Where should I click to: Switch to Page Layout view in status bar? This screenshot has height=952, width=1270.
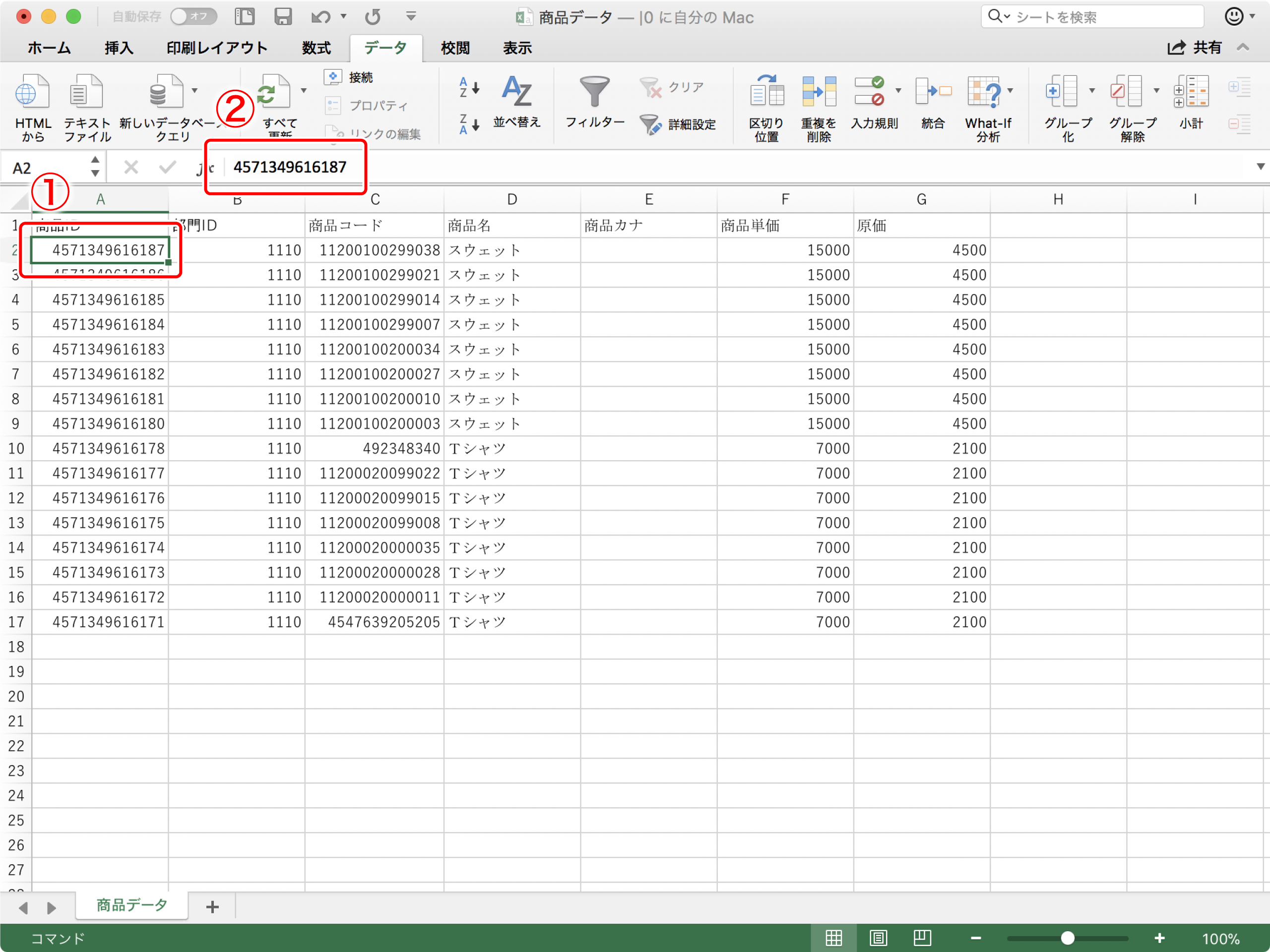(878, 938)
